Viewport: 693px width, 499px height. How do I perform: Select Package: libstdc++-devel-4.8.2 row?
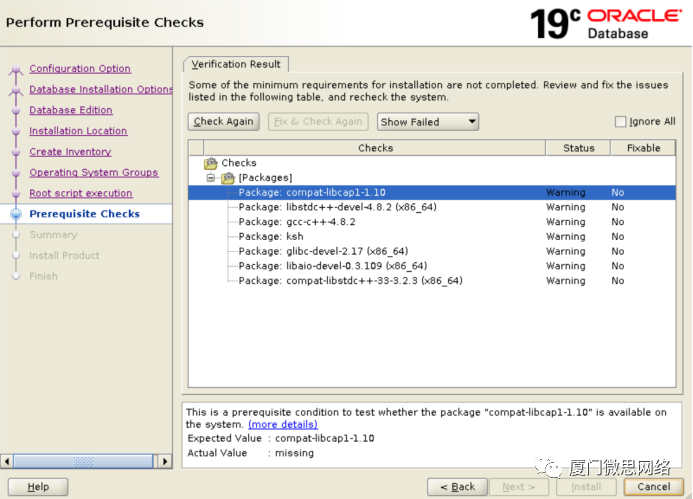coord(432,207)
